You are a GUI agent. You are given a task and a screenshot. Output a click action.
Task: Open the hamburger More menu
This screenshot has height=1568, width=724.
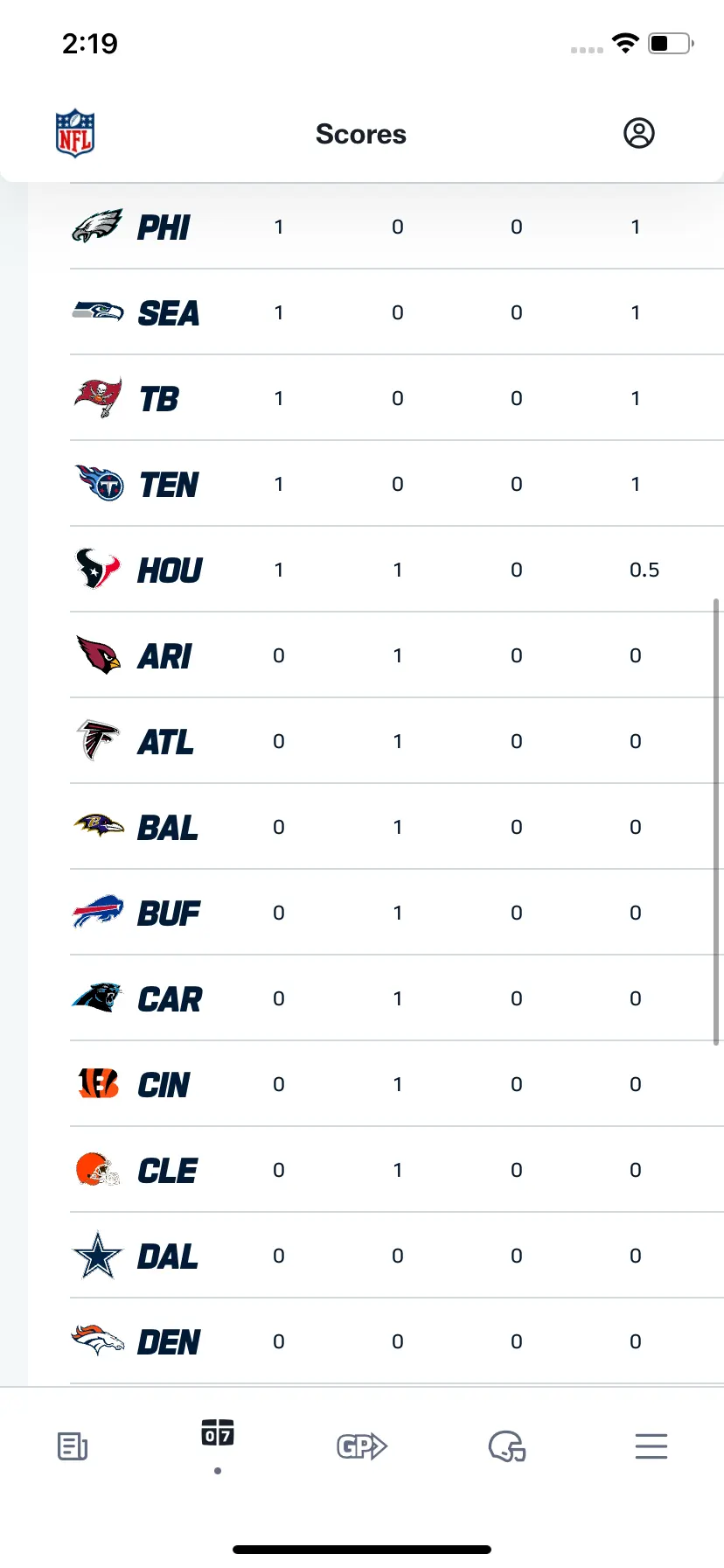(651, 1446)
